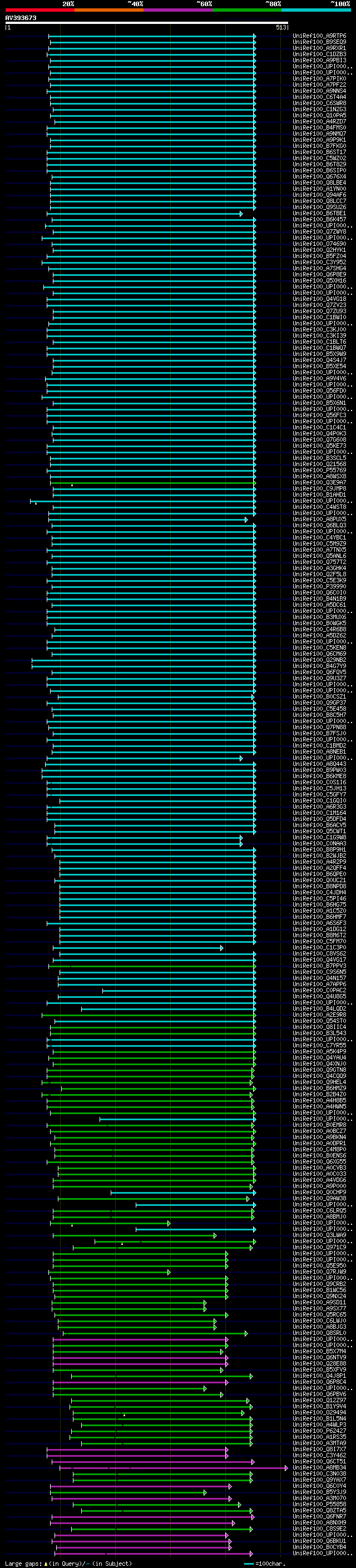Select hit UniRef100_Q676X4
Viewport: 356px width, 1568px height.
pos(319,176)
